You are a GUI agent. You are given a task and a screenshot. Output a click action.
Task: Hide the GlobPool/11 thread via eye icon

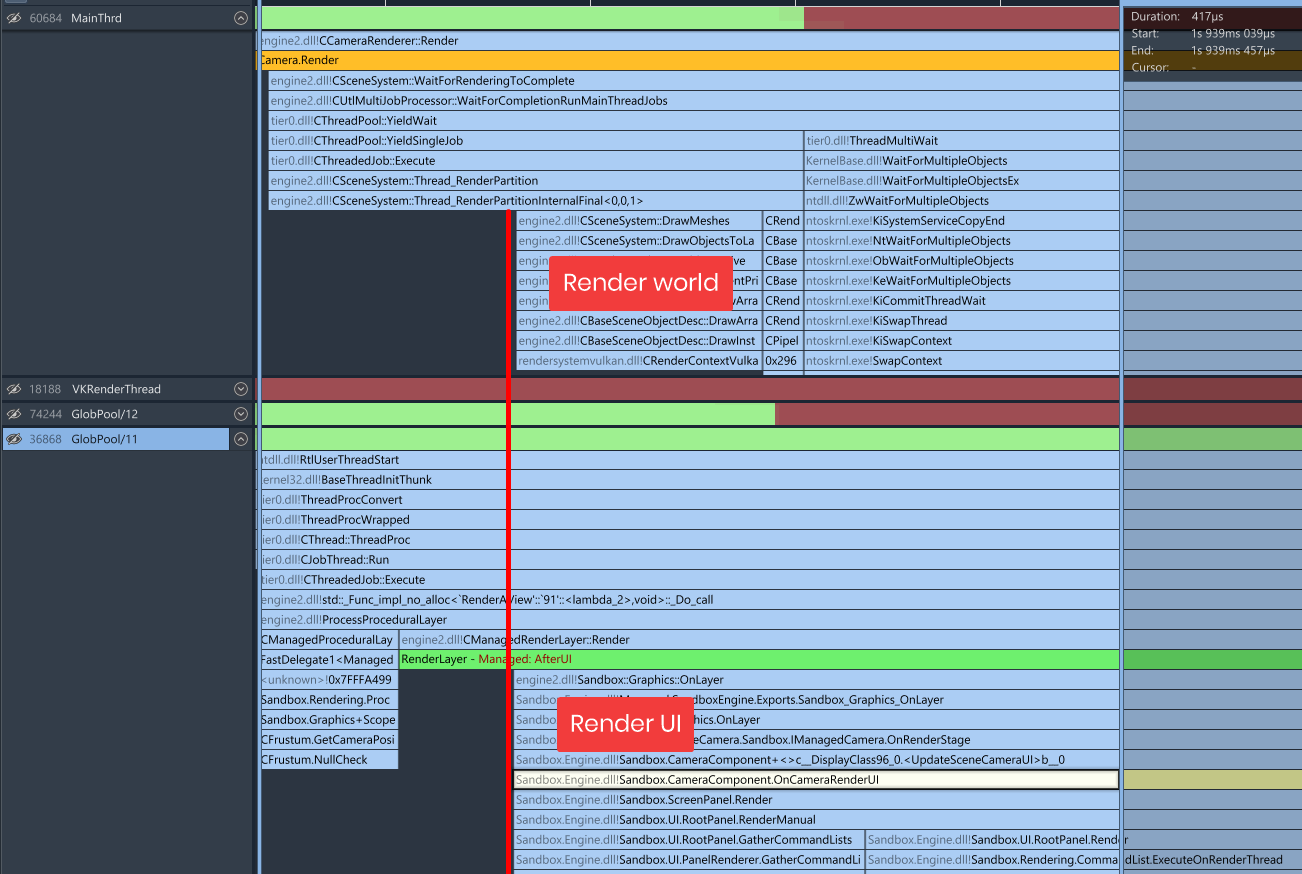tap(14, 439)
